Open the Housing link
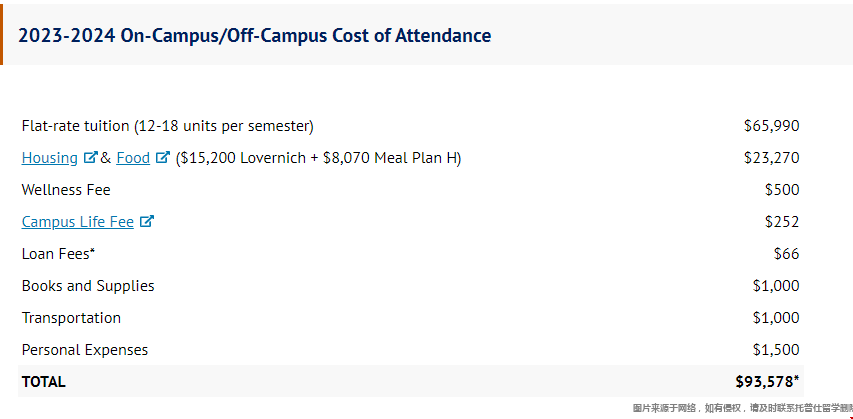Image resolution: width=853 pixels, height=419 pixels. (49, 158)
